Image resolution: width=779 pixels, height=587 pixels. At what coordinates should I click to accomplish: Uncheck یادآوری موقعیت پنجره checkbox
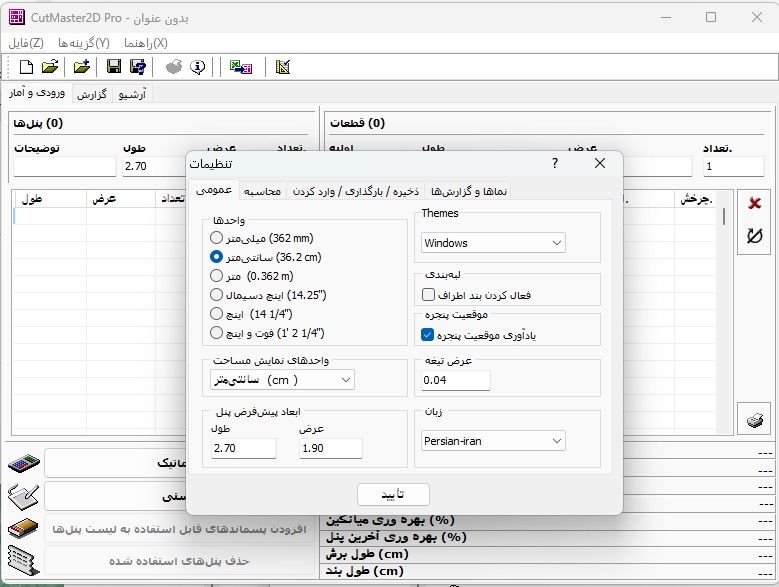pos(429,335)
